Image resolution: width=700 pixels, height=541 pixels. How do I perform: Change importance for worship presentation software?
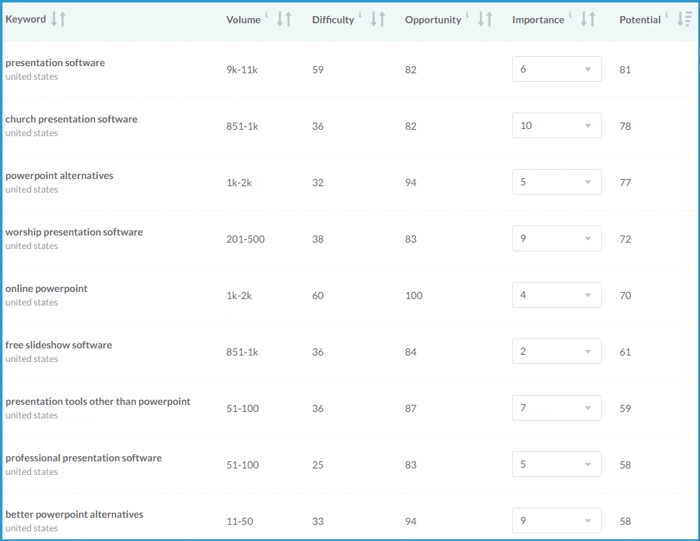point(557,239)
